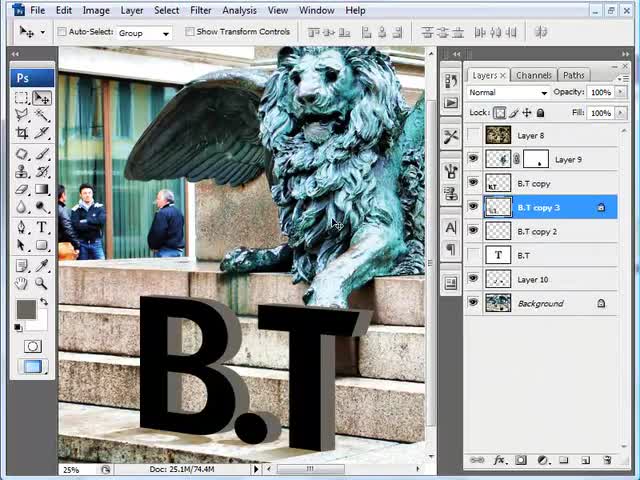
Task: Open the Layer menu
Action: point(131,10)
